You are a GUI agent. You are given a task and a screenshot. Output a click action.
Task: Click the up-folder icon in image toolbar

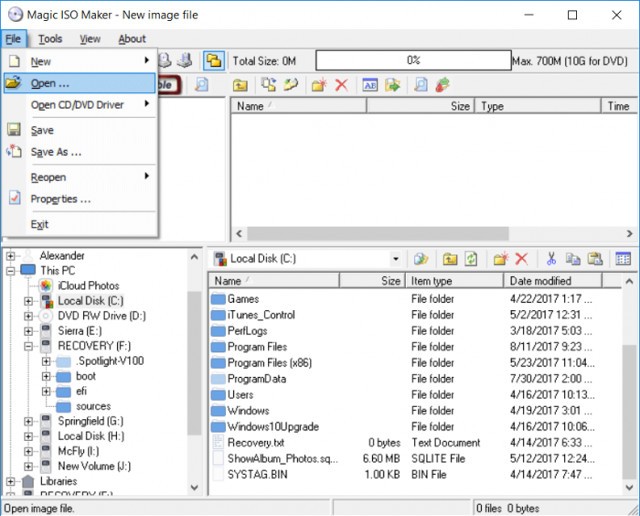pos(241,85)
